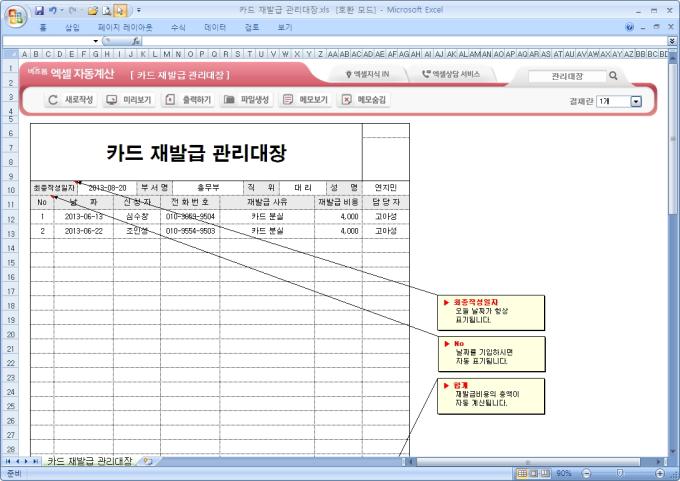Screen dimensions: 680x481
Task: Switch to the 페이지 레이아웃 tab
Action: (x=125, y=28)
